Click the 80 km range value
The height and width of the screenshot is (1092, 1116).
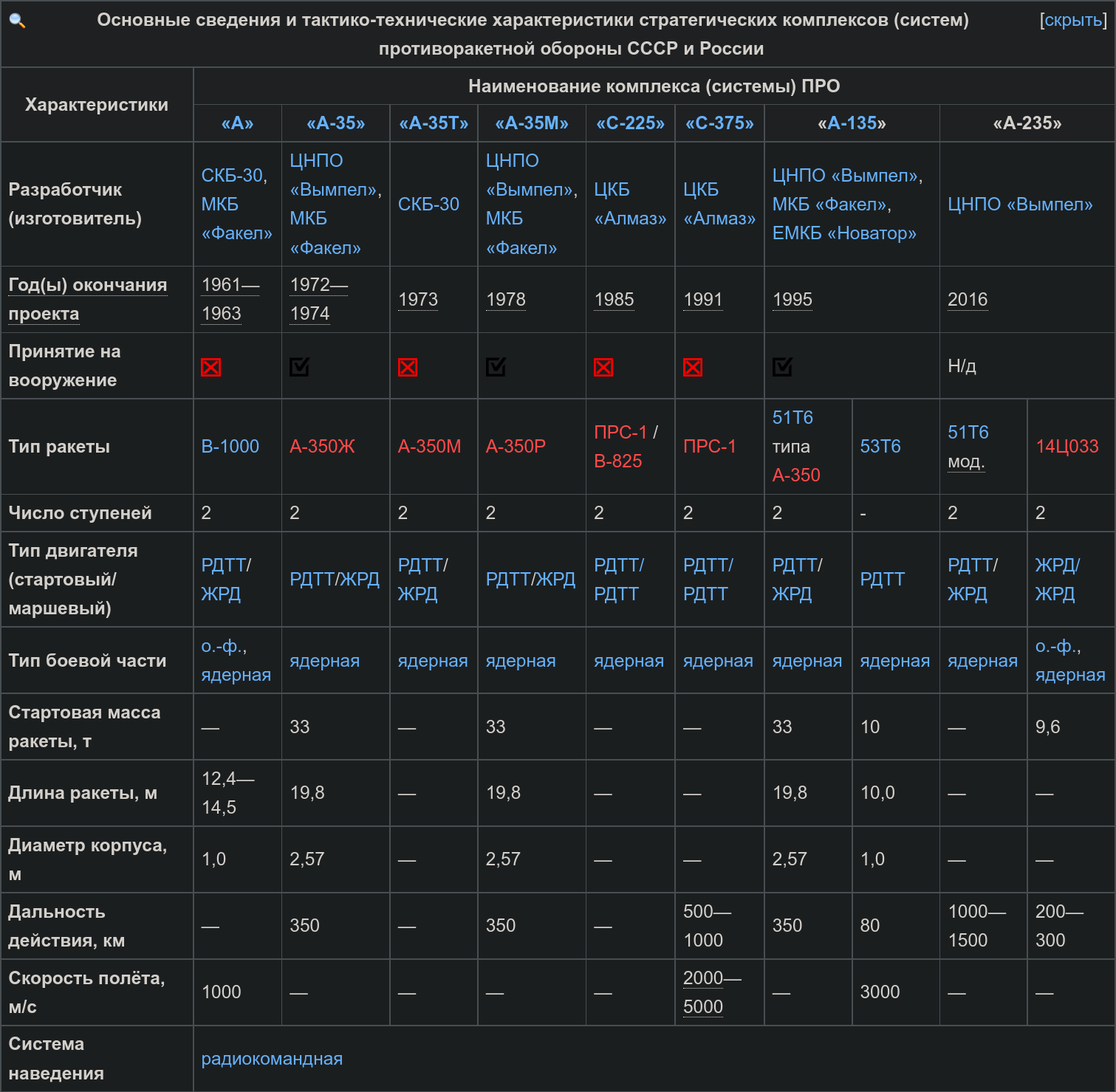(x=870, y=926)
